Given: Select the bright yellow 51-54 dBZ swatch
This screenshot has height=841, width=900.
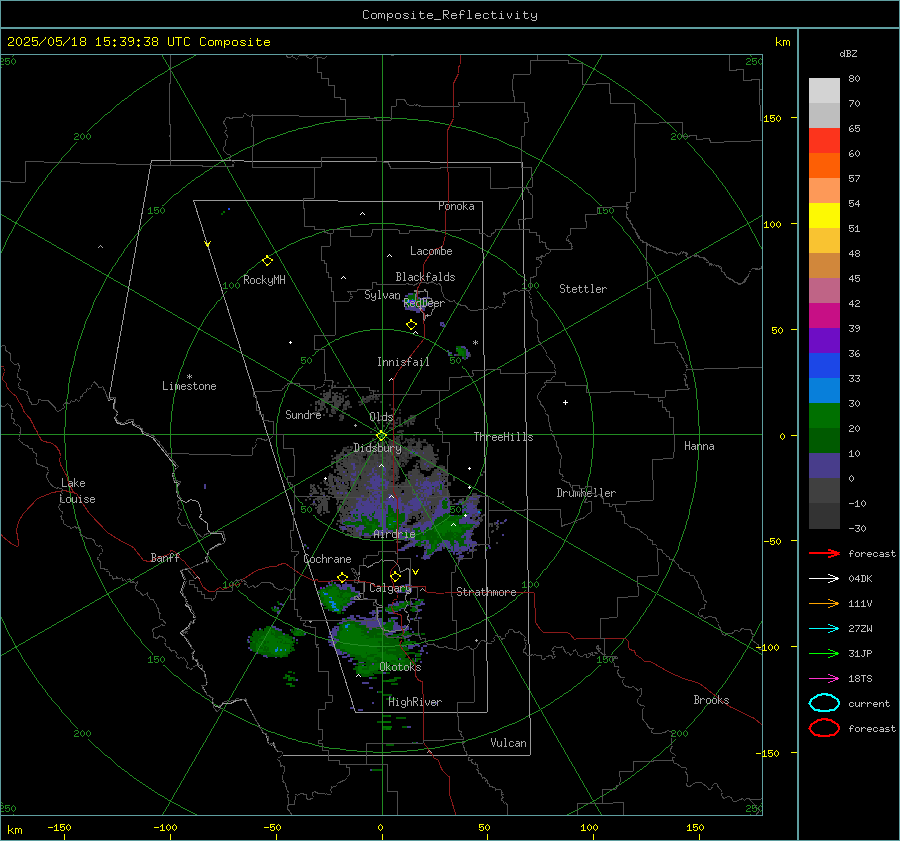Looking at the screenshot, I should [x=824, y=216].
